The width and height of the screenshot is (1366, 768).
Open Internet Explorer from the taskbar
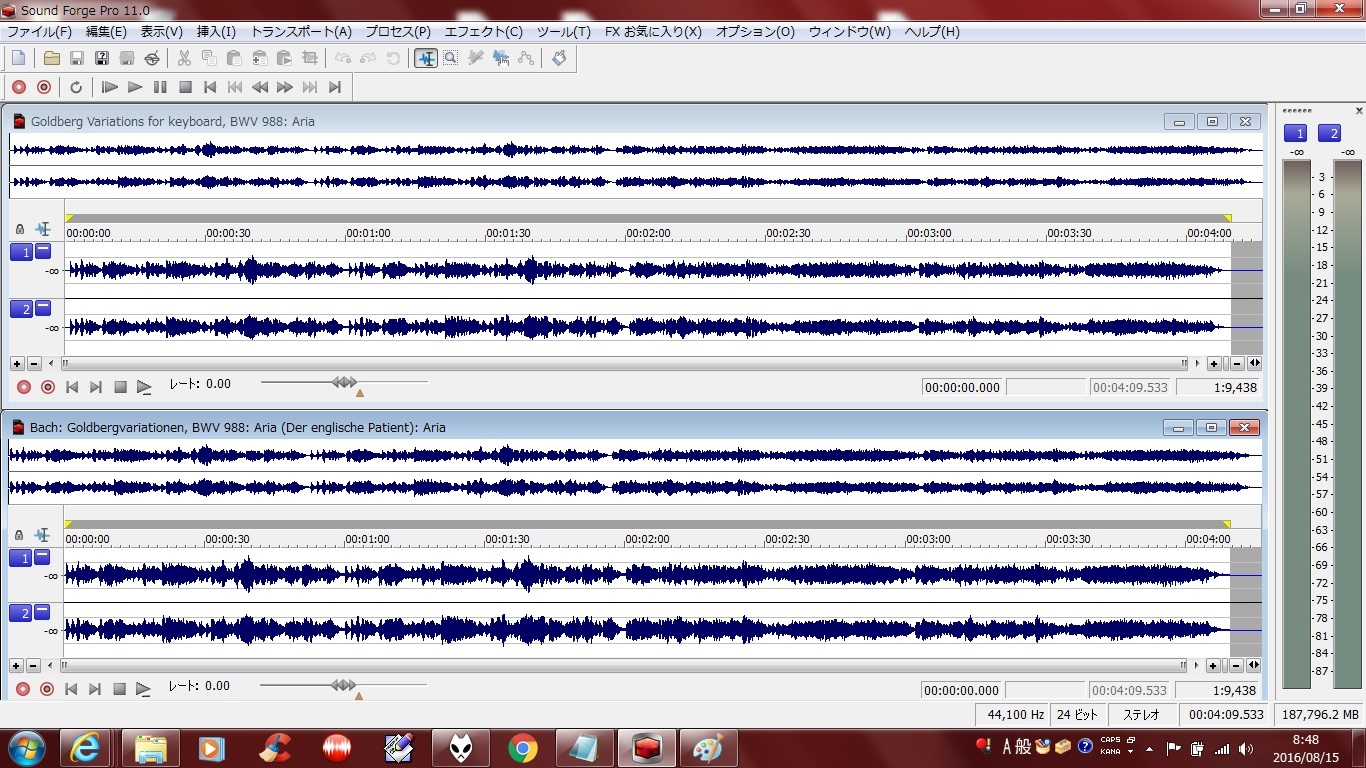(x=87, y=748)
